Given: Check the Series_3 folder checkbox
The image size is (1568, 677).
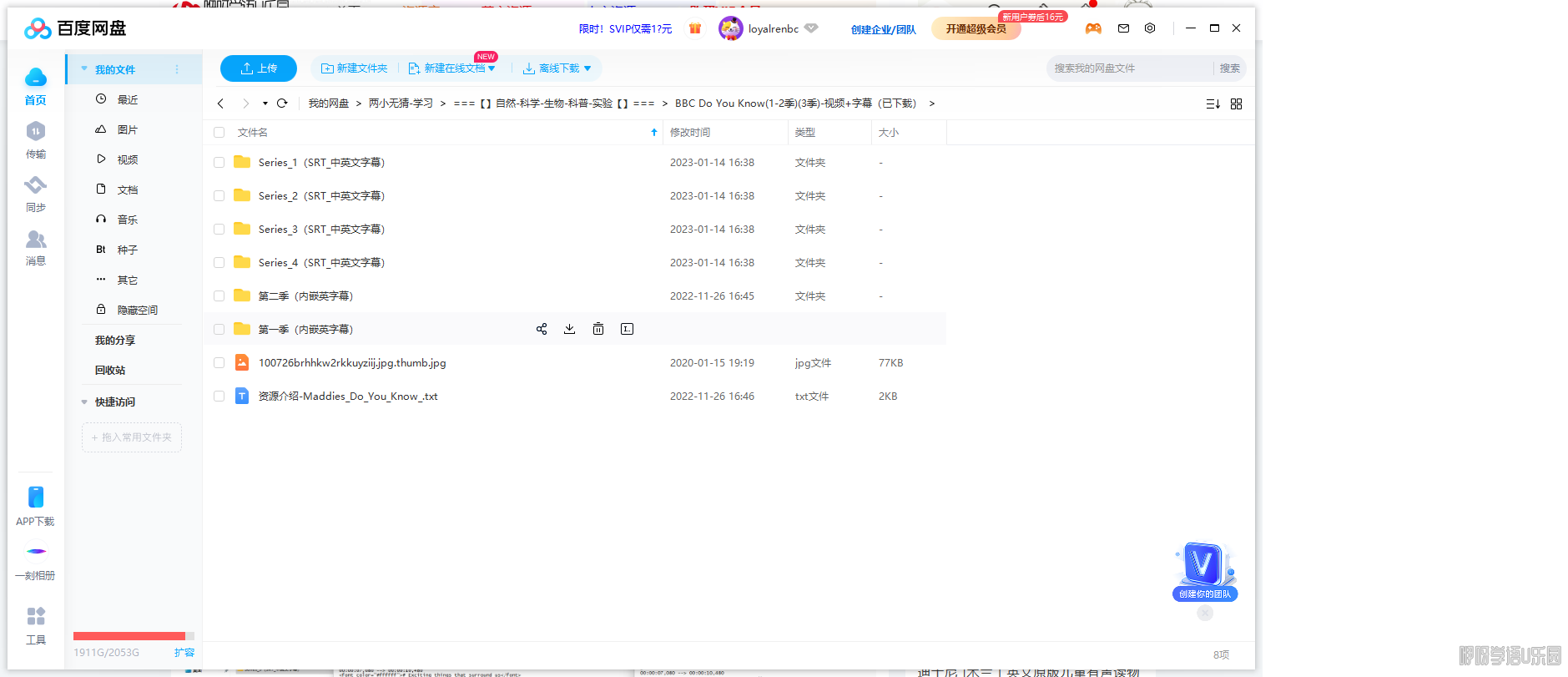Looking at the screenshot, I should coord(219,230).
